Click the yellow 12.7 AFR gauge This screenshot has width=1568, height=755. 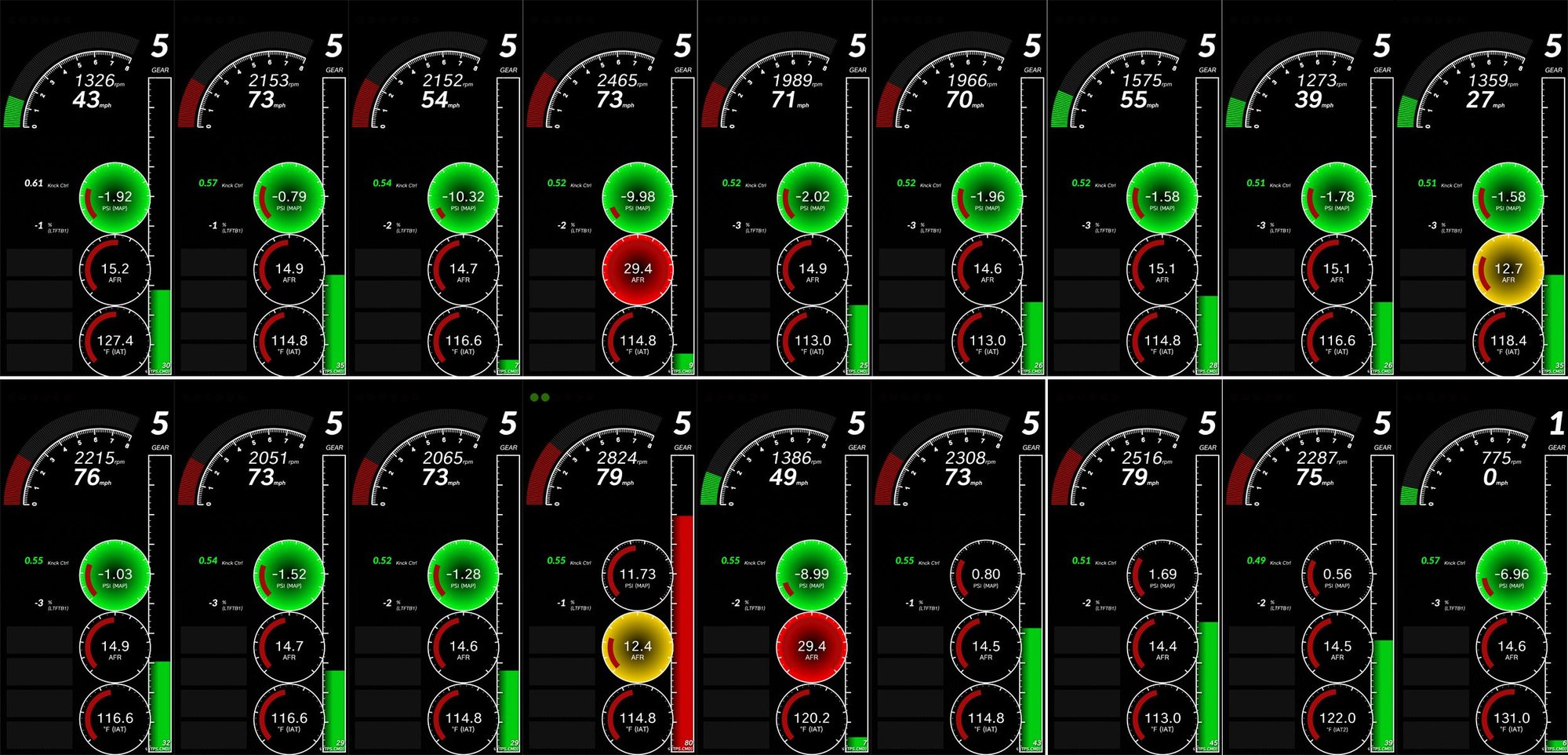pos(1508,269)
